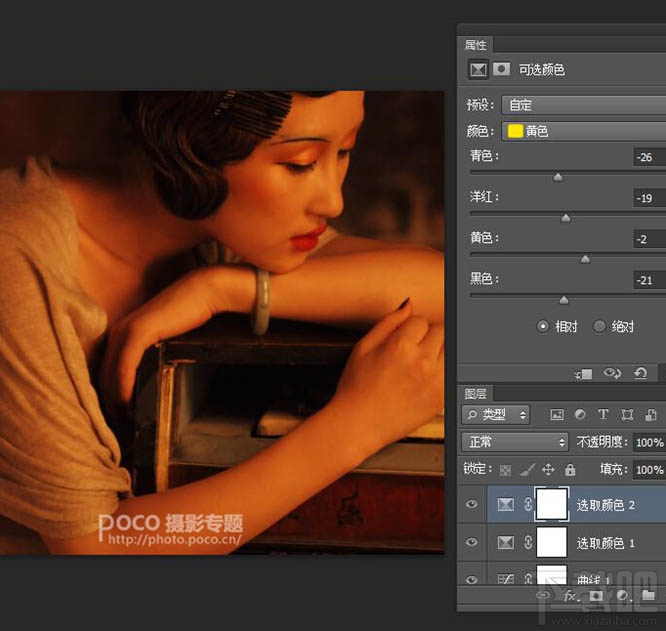666x631 pixels.
Task: Click the 填充 field showing 100%
Action: pos(649,470)
